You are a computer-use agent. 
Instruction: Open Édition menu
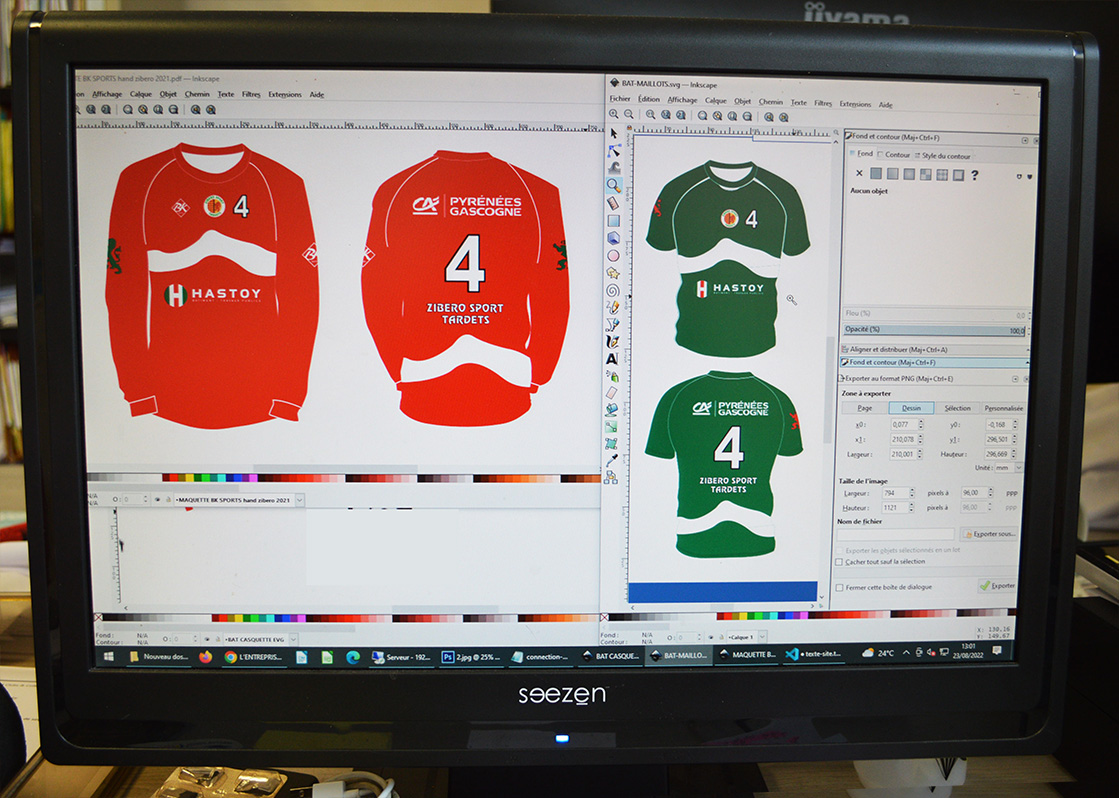coord(649,99)
